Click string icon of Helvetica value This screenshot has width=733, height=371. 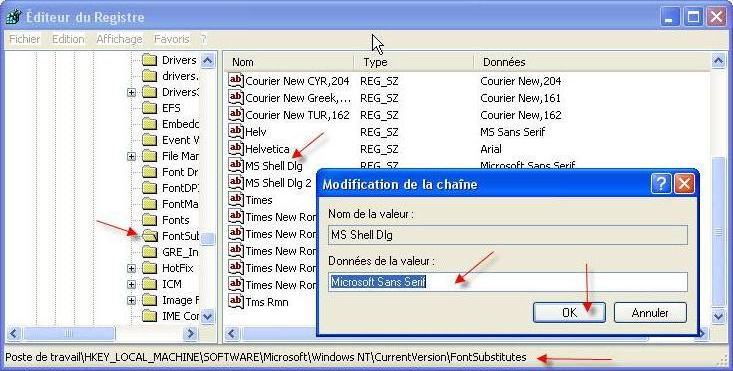pyautogui.click(x=236, y=149)
